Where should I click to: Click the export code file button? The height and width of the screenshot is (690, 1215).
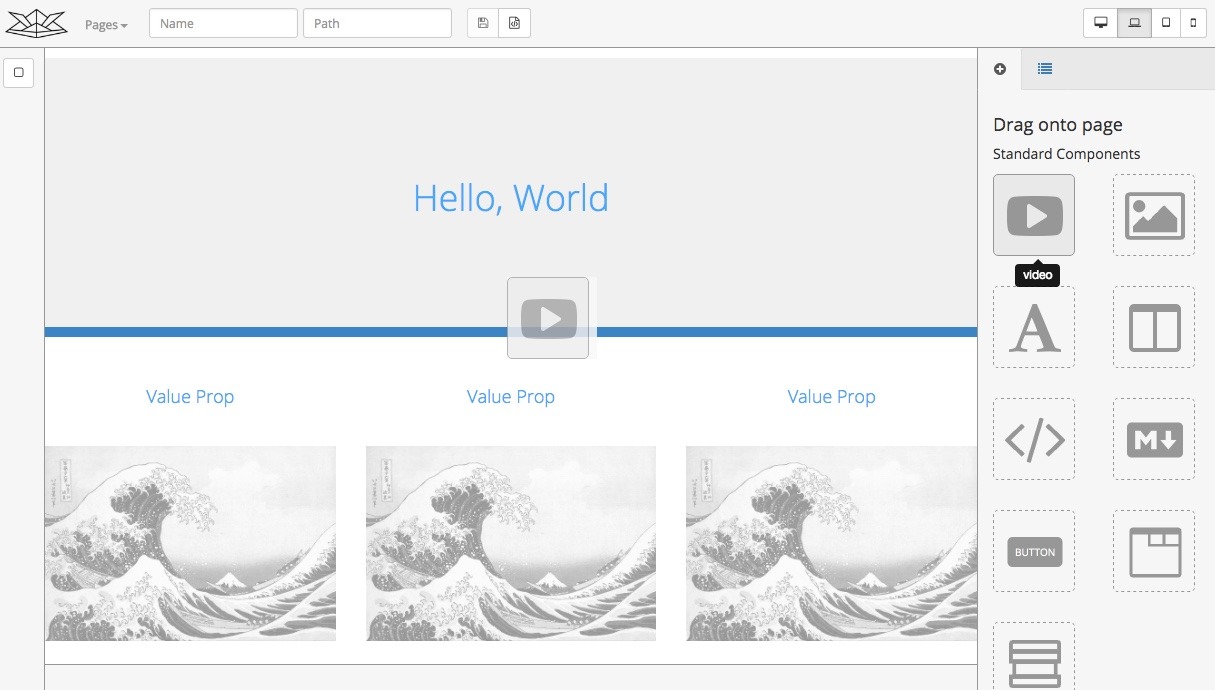514,23
